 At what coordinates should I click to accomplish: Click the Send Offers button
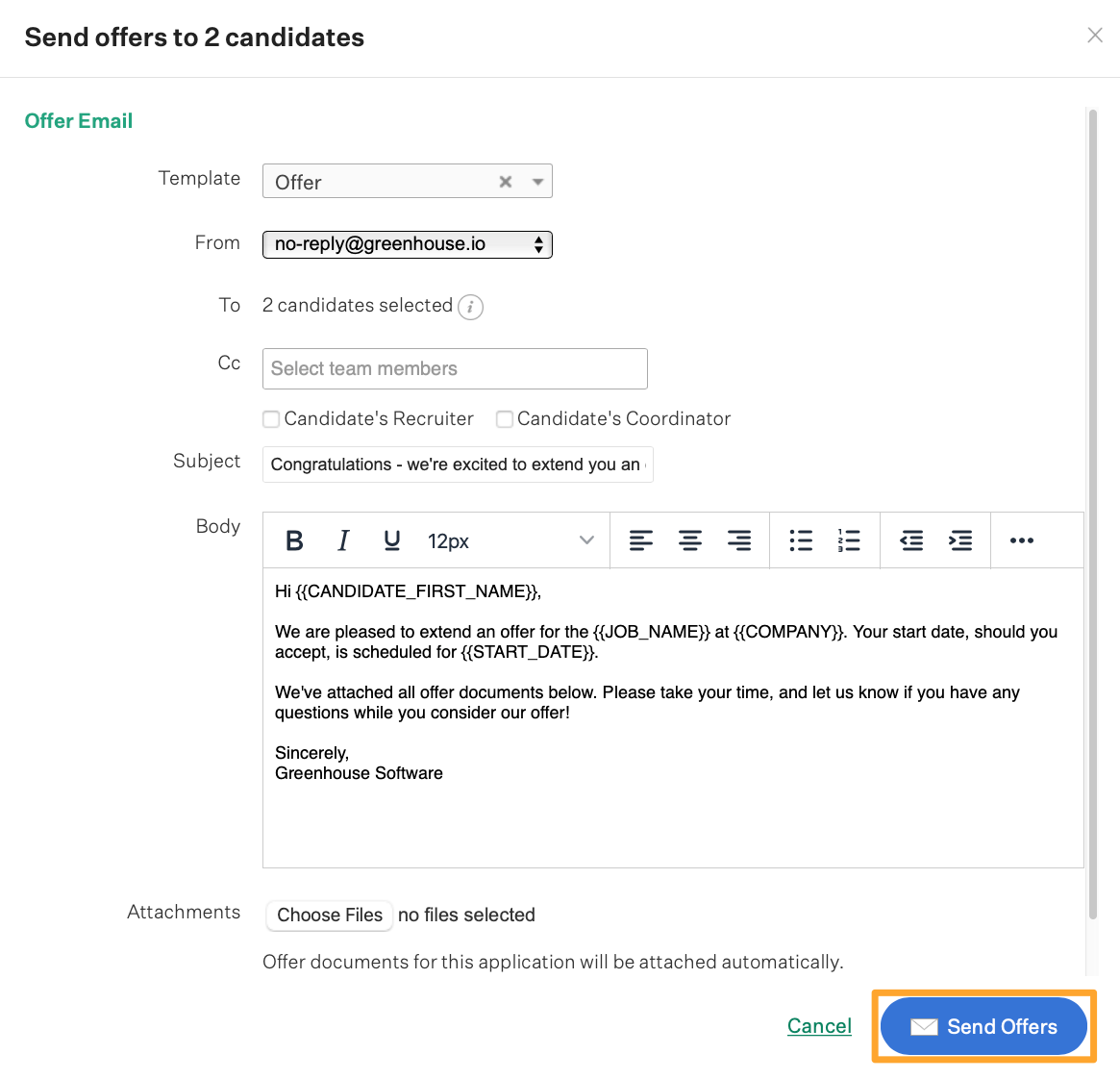(983, 1026)
